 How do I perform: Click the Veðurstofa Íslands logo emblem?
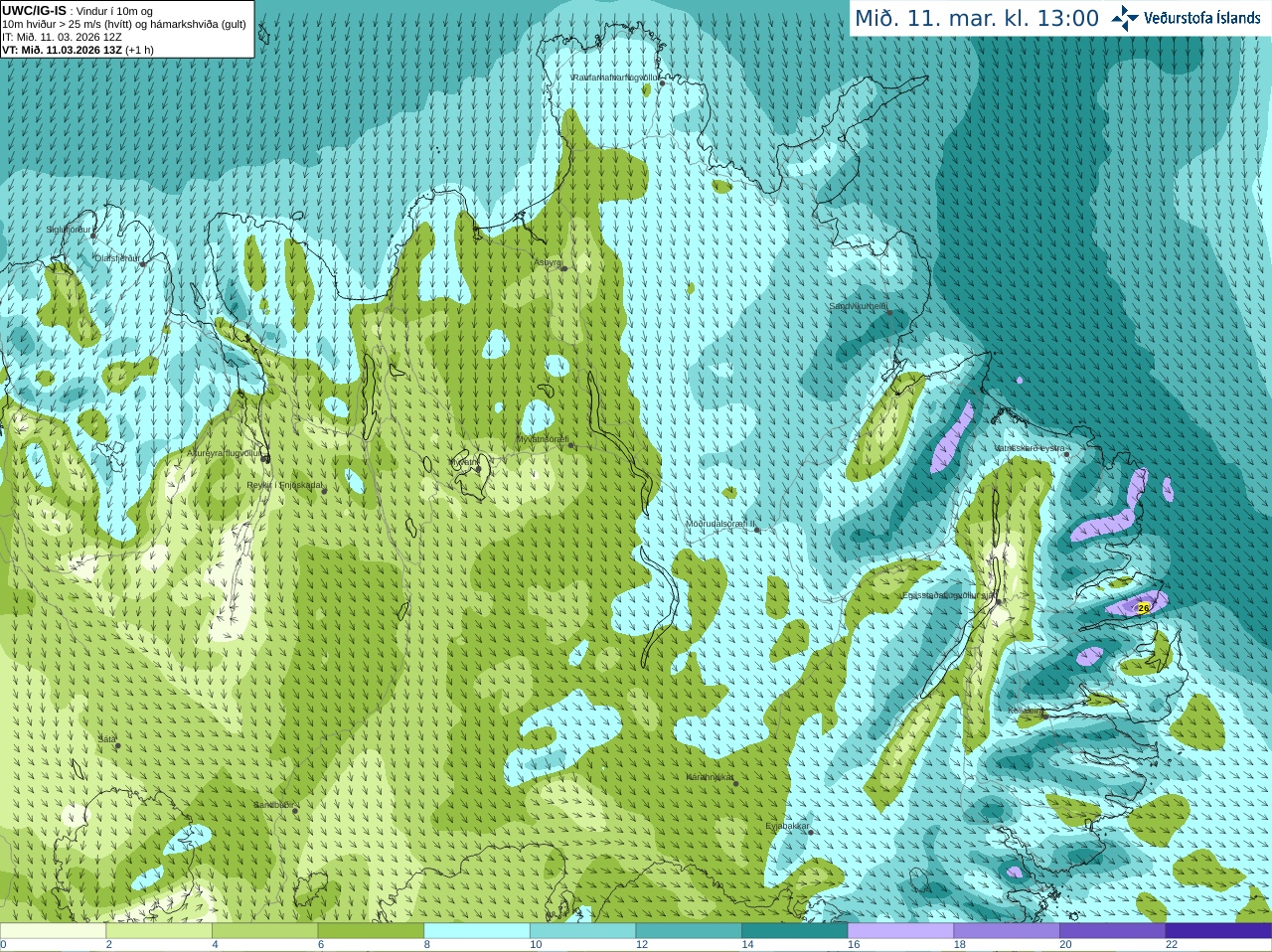click(1125, 18)
